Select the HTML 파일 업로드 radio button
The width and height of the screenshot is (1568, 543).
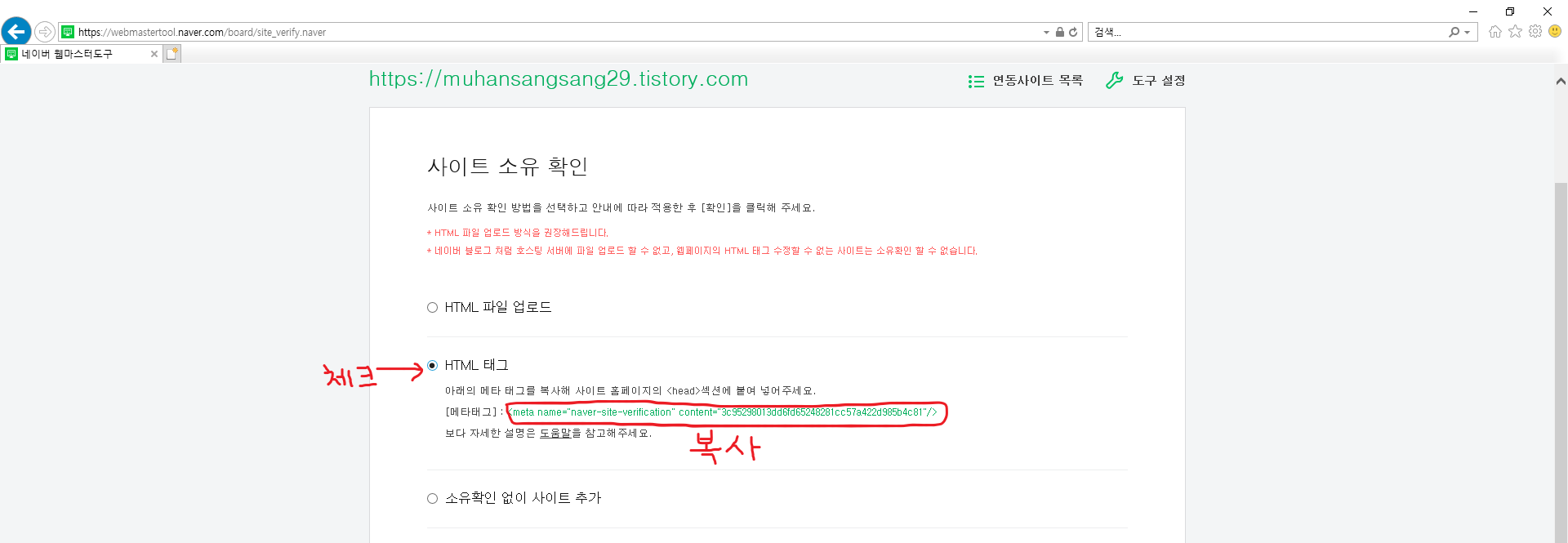[432, 308]
